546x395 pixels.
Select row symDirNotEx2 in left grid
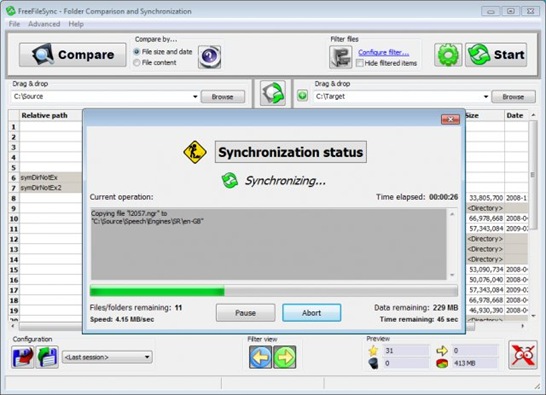tap(51, 188)
